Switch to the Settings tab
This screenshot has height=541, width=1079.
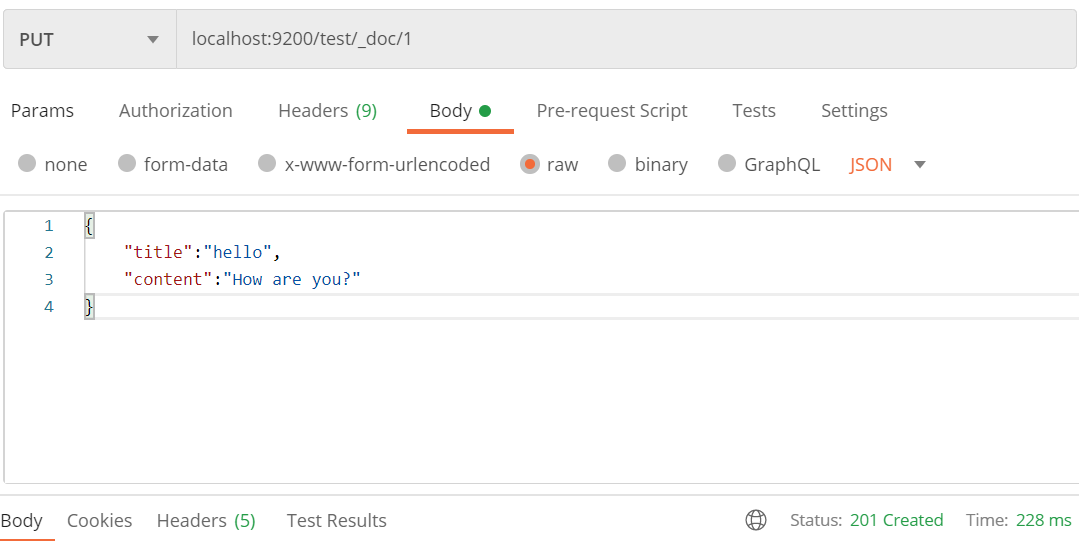[x=854, y=111]
